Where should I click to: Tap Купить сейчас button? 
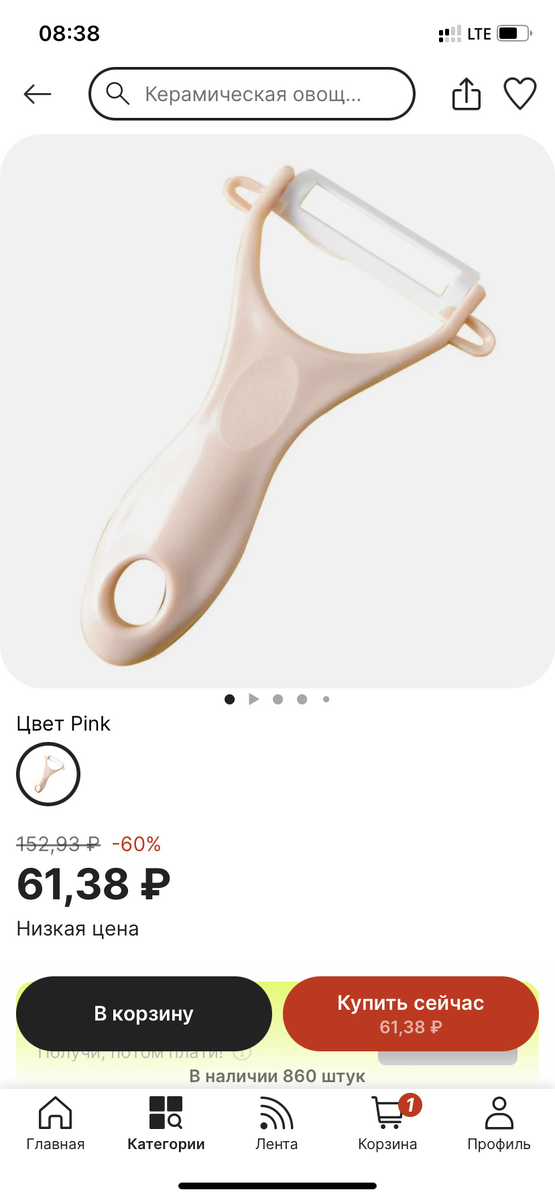coord(411,1013)
